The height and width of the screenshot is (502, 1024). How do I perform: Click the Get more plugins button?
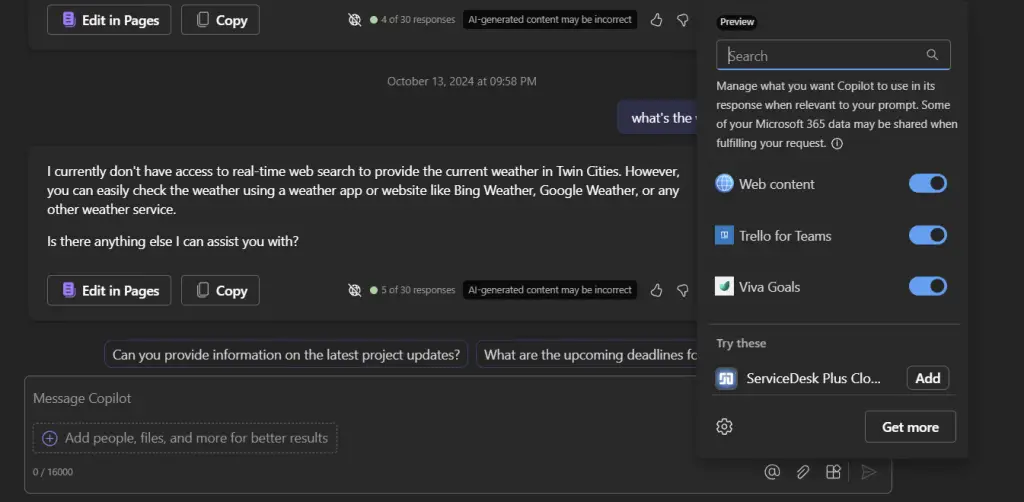pyautogui.click(x=910, y=427)
